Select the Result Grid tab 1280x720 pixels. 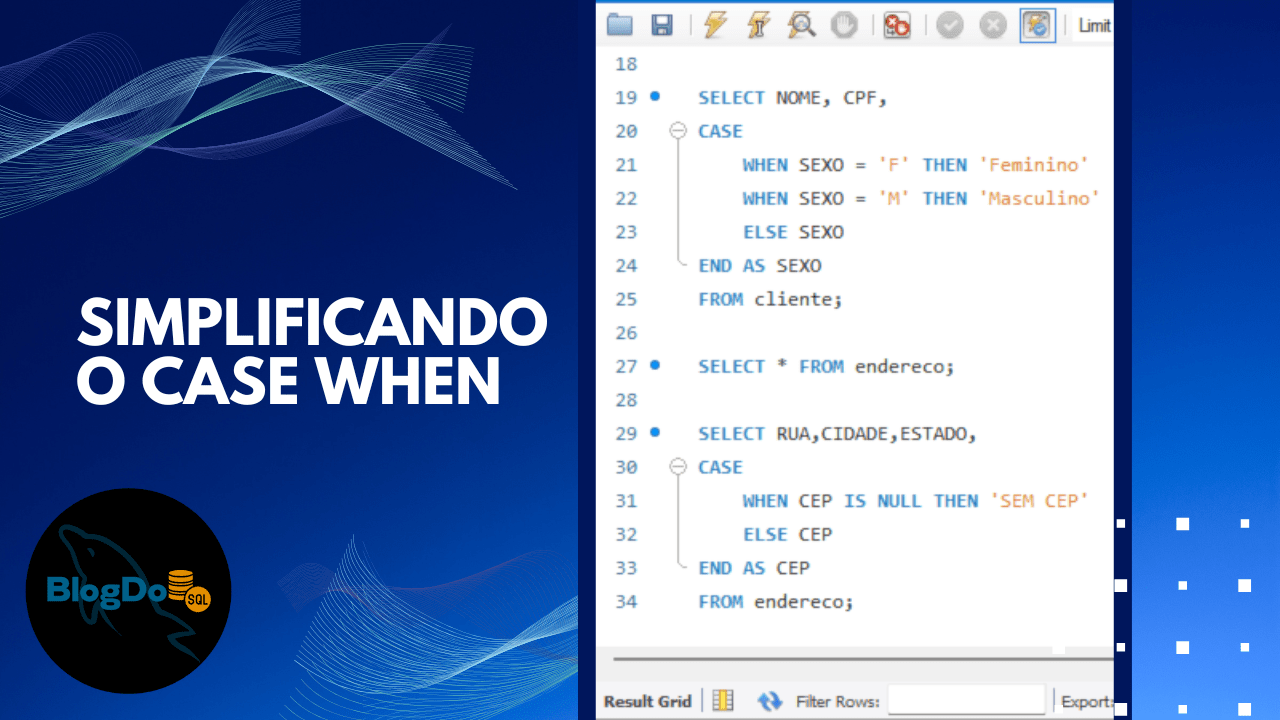(x=646, y=701)
